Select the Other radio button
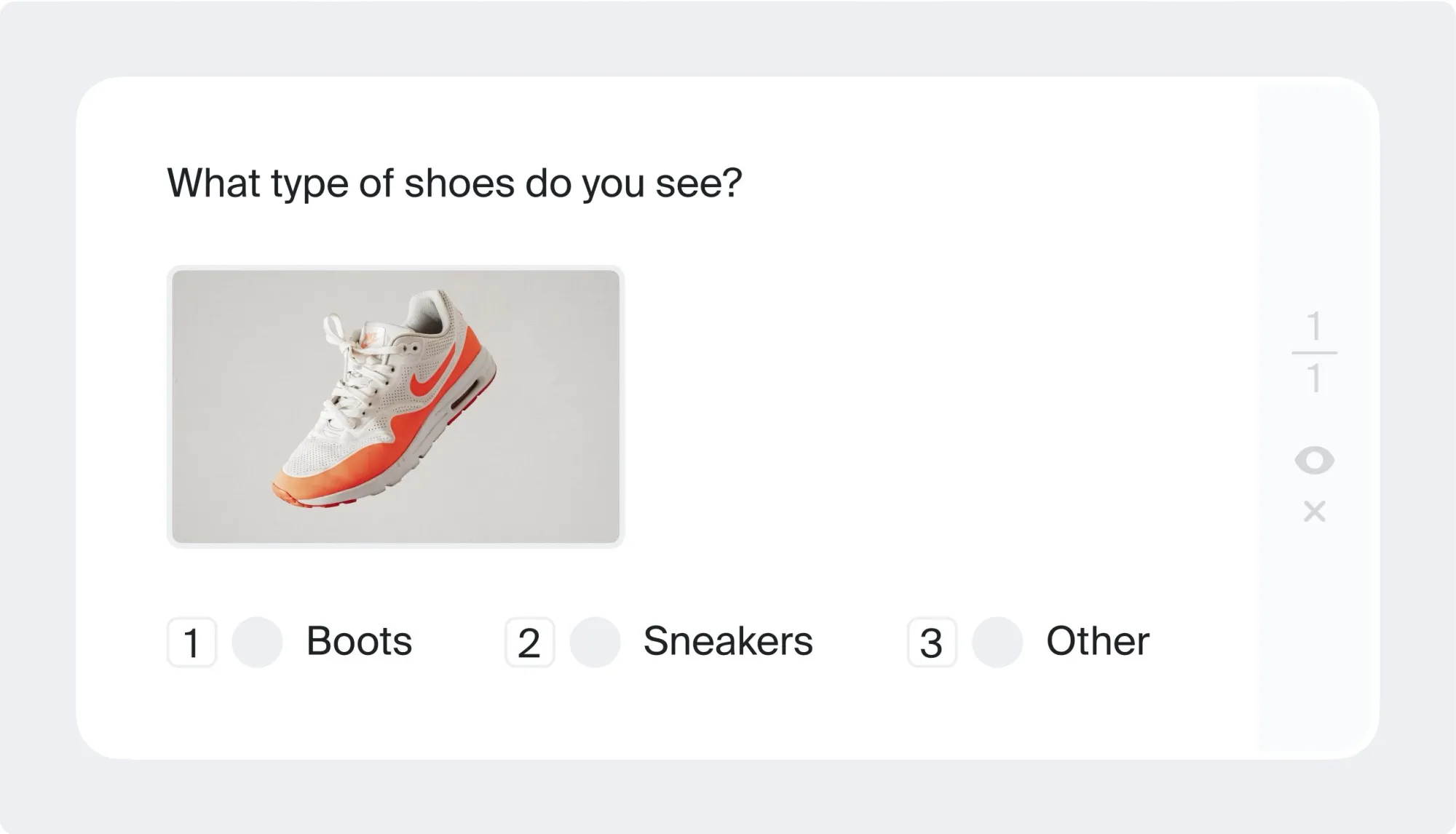The image size is (1456, 834). click(x=997, y=642)
